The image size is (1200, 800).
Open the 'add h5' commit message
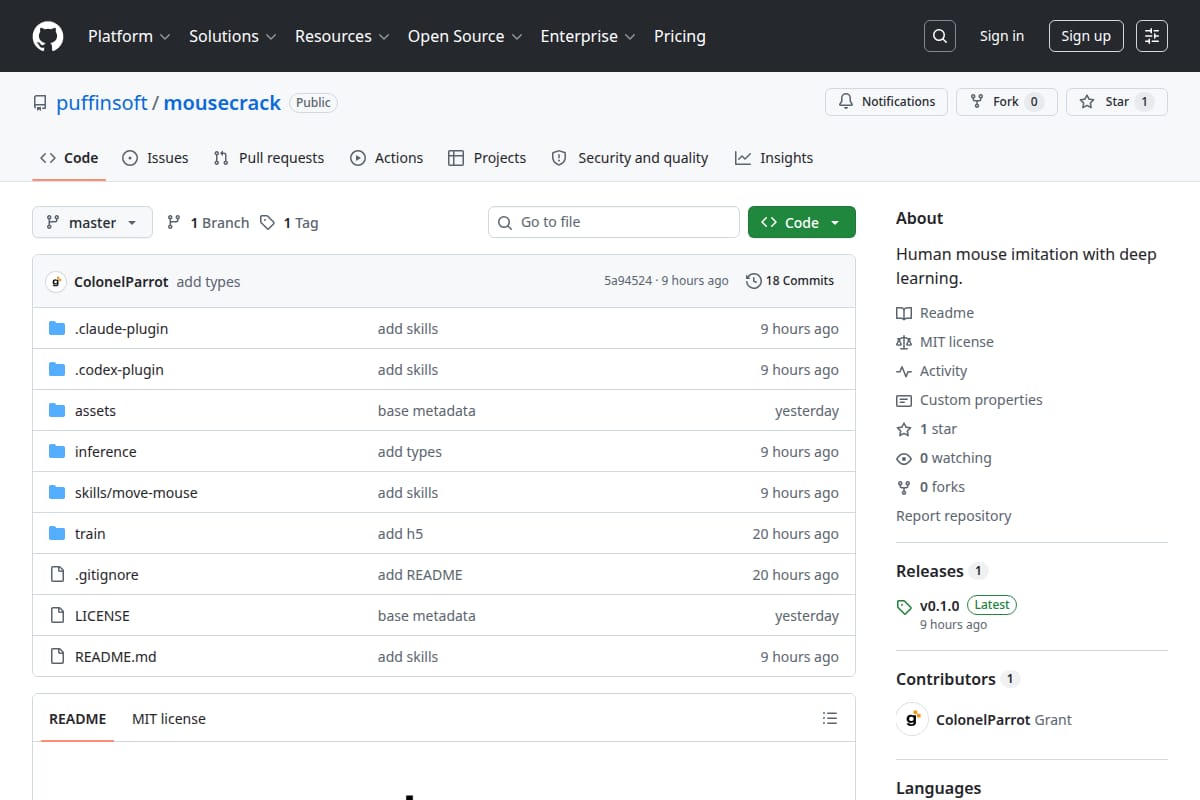400,534
